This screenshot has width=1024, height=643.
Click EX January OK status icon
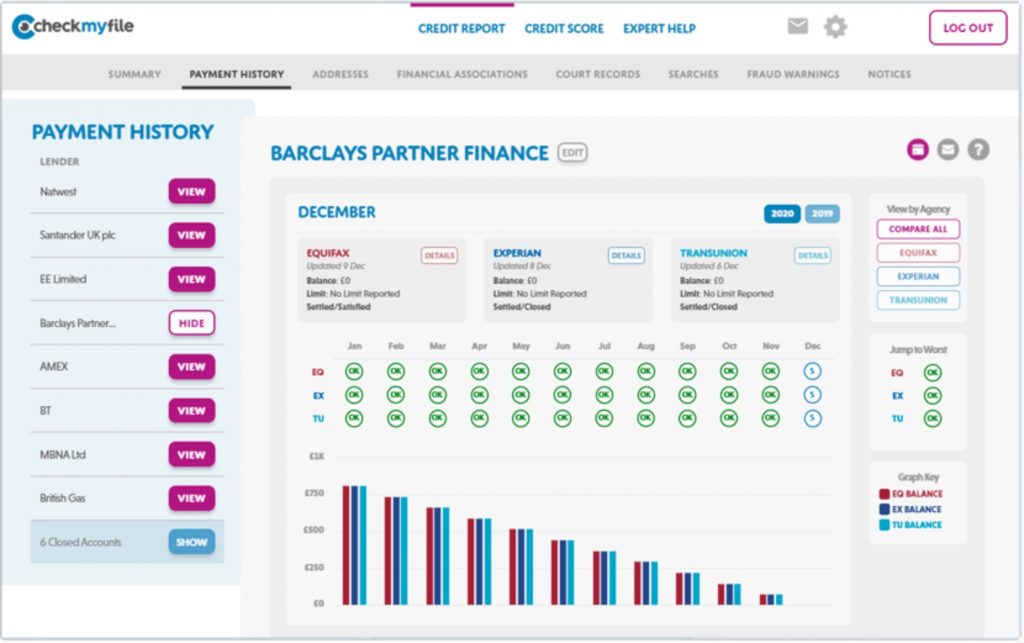354,395
